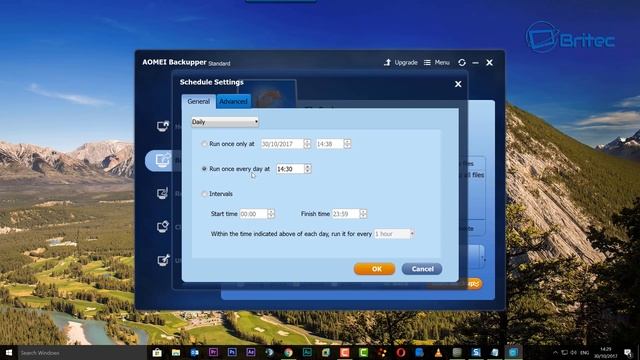Open the AOMEI Menu list

[436, 62]
